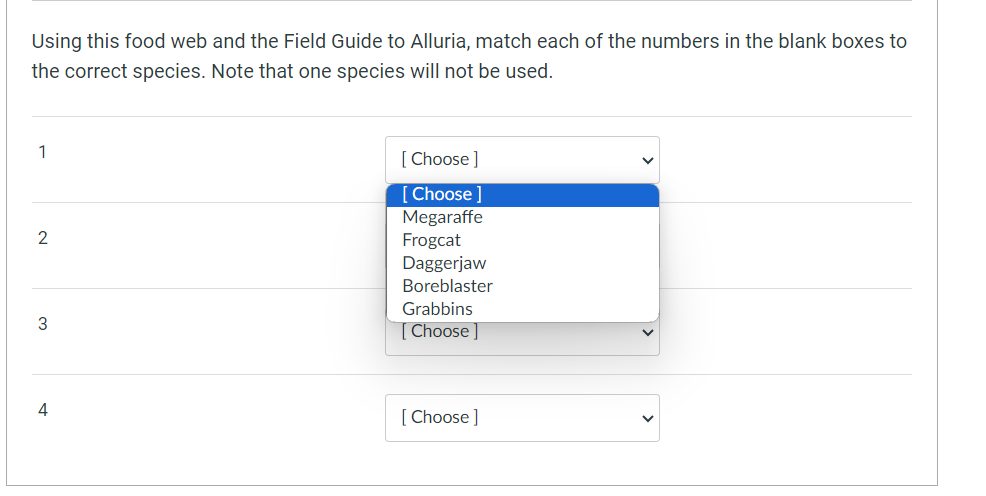The width and height of the screenshot is (986, 496).
Task: Click the number 3 row label
Action: [42, 324]
